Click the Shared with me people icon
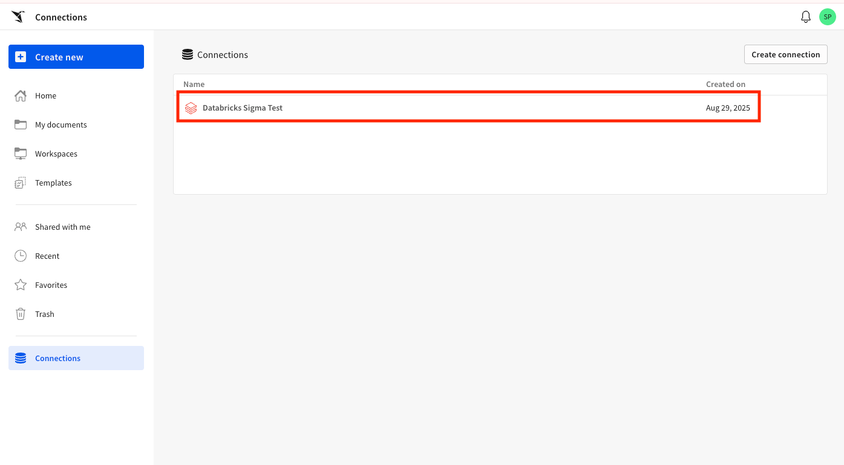844x465 pixels. pyautogui.click(x=20, y=227)
